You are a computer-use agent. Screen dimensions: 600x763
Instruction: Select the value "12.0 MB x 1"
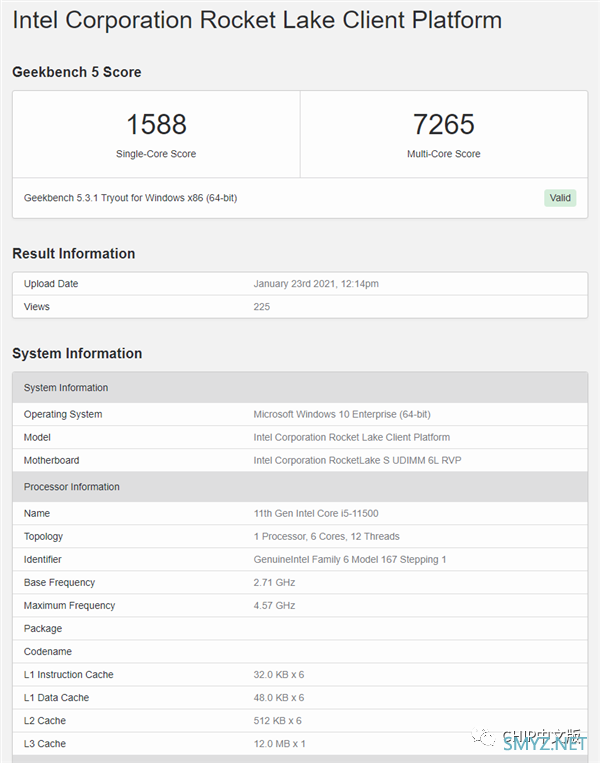pos(279,744)
